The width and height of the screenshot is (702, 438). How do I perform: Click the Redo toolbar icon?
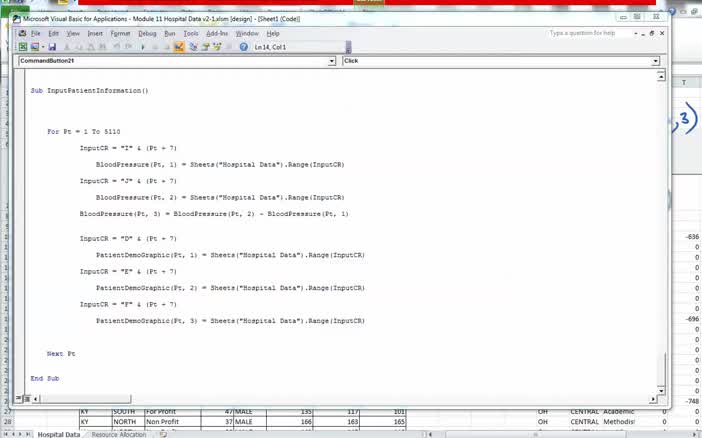click(x=128, y=47)
